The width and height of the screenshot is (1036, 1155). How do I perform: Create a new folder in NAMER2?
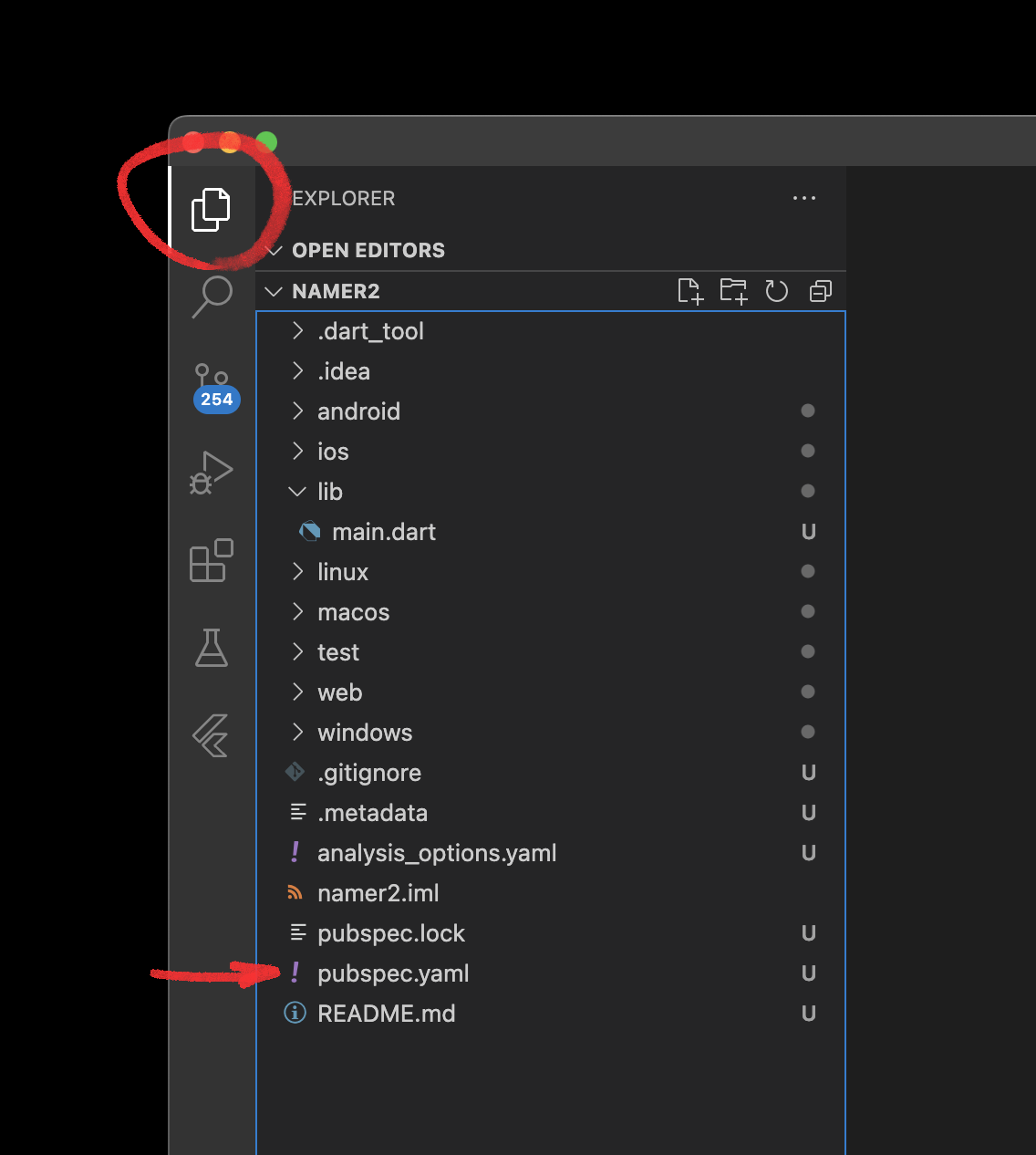(733, 291)
